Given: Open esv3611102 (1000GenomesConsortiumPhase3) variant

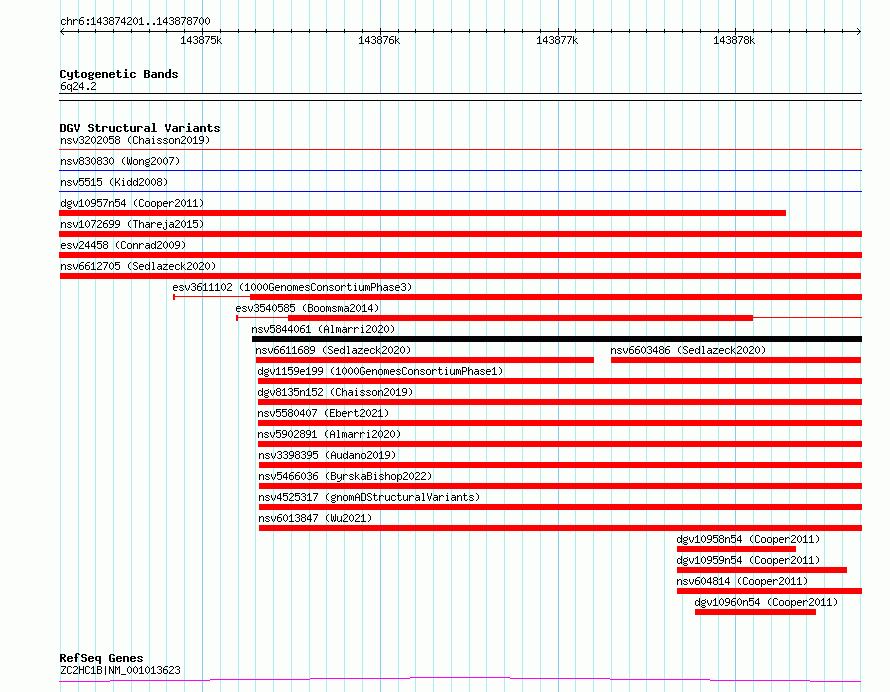Looking at the screenshot, I should point(292,287).
